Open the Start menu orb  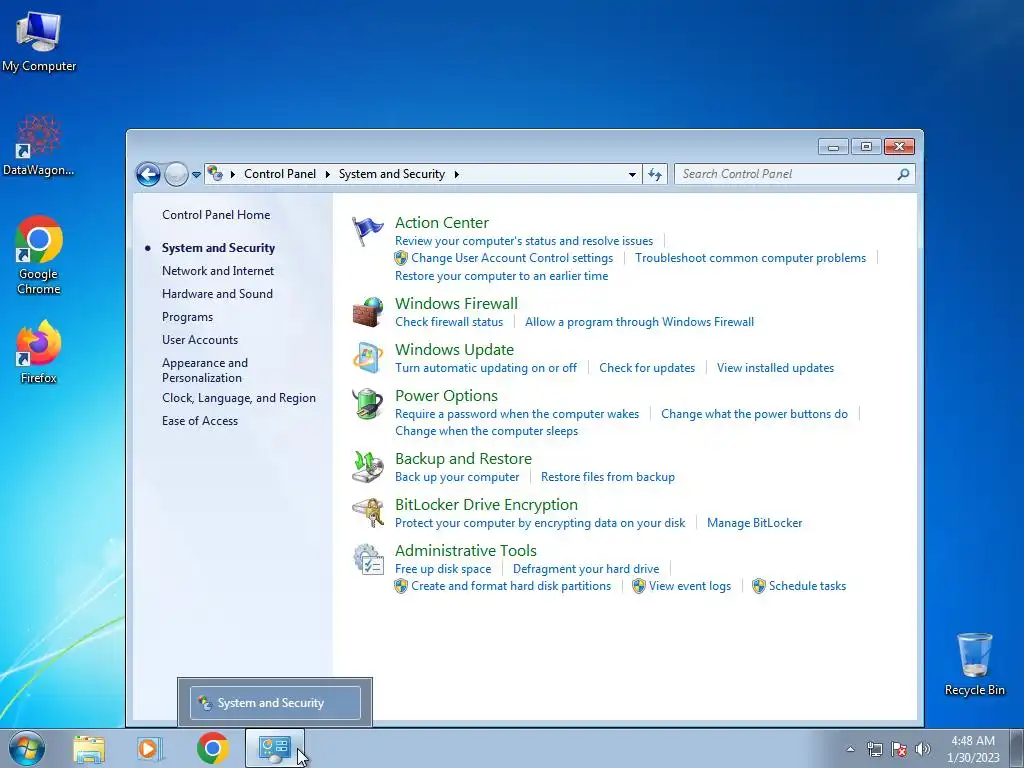tap(27, 748)
